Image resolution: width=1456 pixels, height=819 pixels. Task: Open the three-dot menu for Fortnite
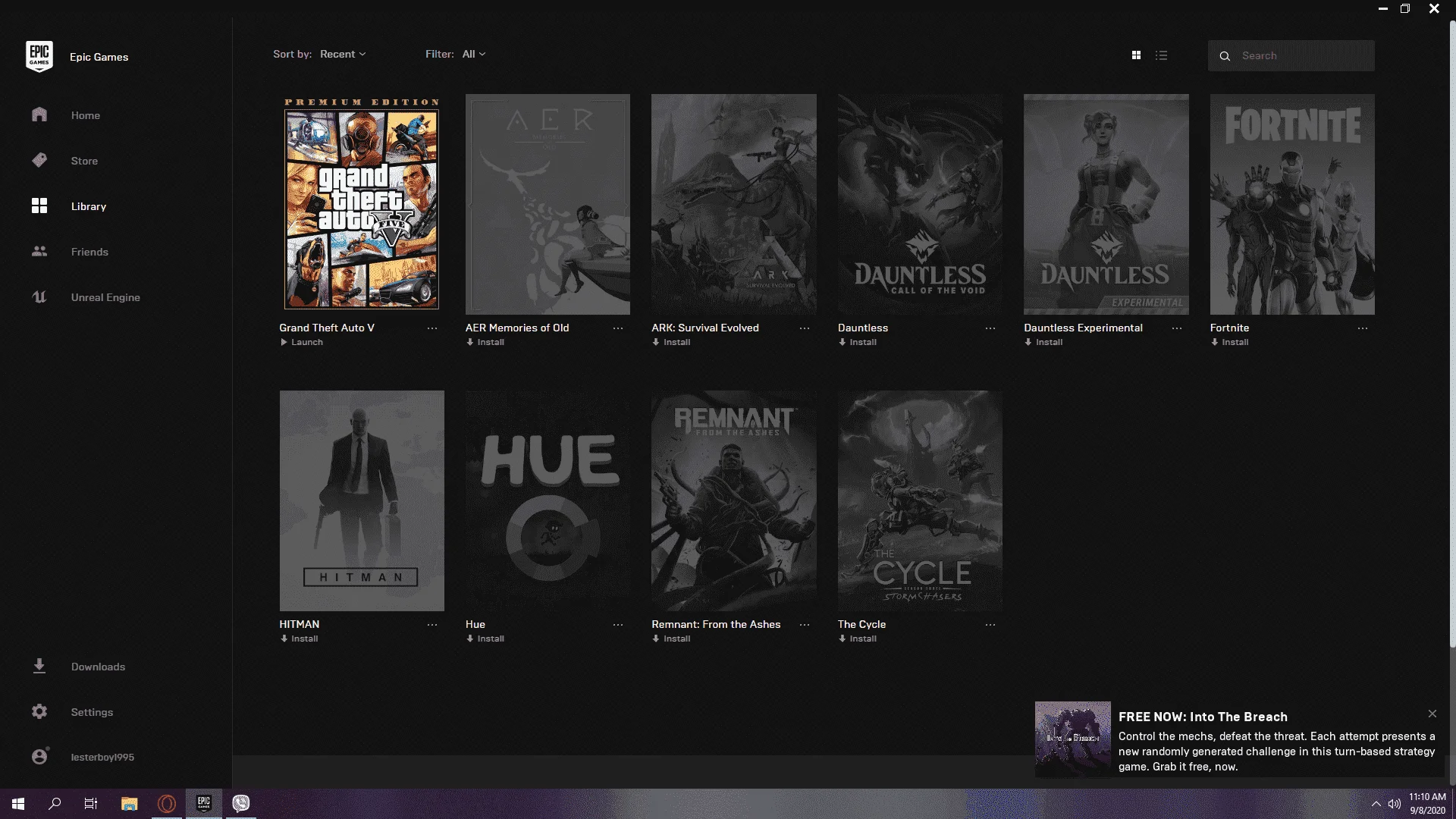pyautogui.click(x=1363, y=328)
